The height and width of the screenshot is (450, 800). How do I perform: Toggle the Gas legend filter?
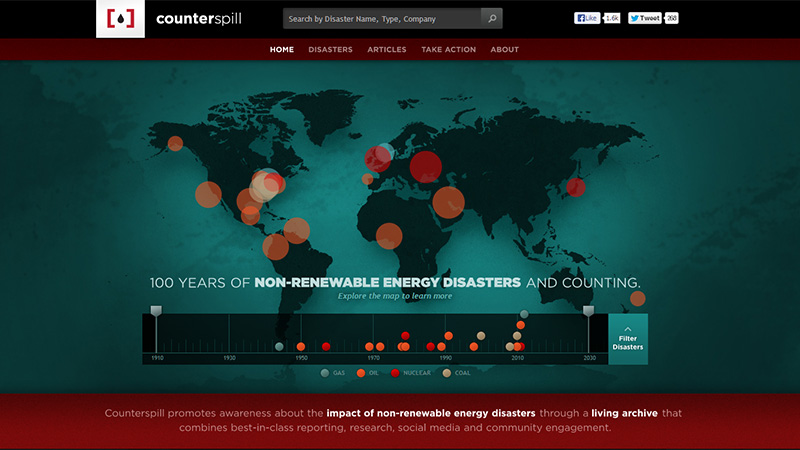333,373
